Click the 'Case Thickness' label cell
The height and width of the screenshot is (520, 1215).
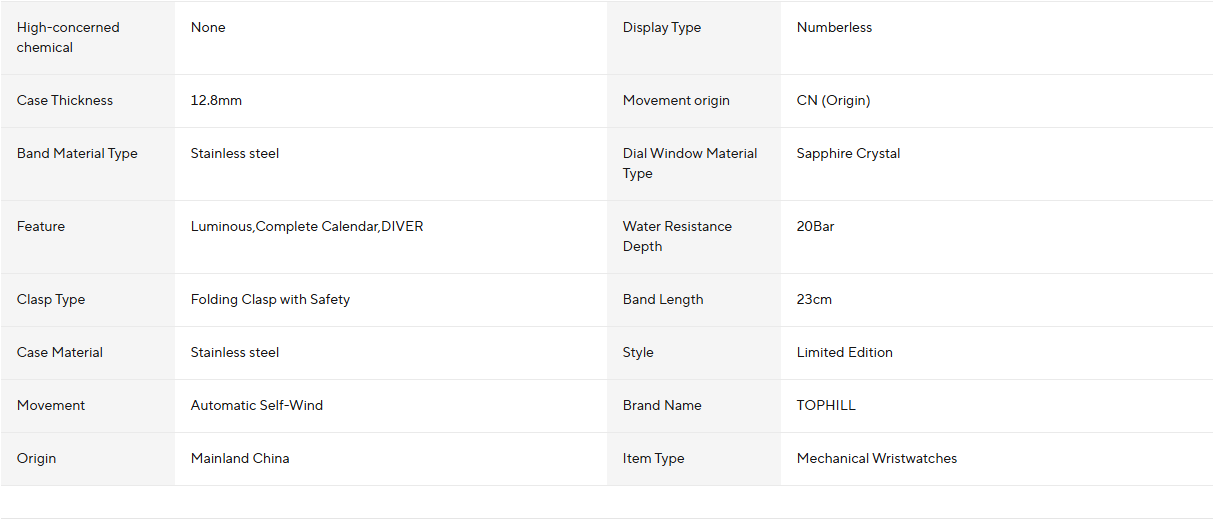tap(88, 101)
